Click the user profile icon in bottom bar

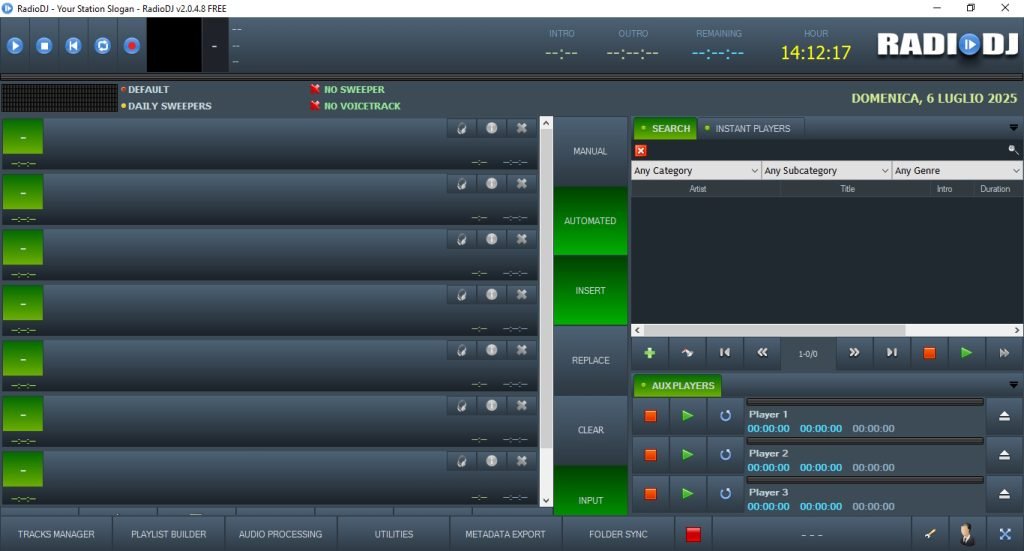click(967, 534)
